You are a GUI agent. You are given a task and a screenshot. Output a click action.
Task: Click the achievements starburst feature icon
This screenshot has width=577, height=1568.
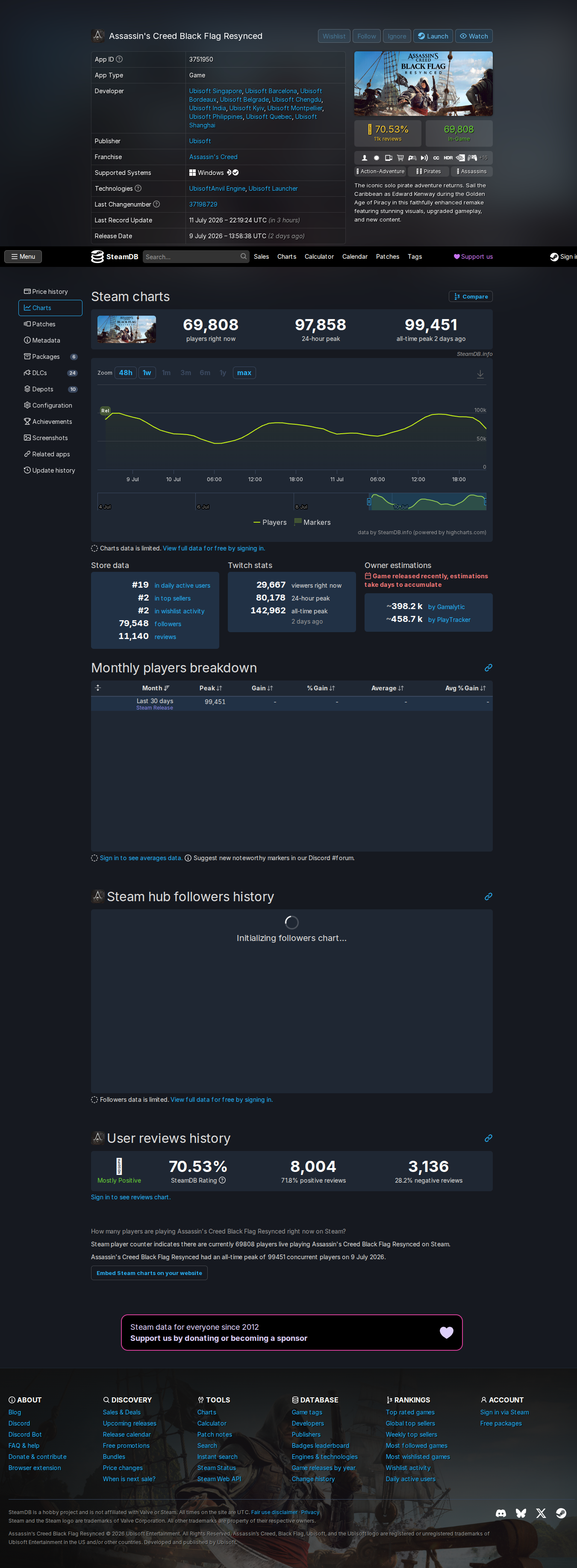(x=377, y=158)
